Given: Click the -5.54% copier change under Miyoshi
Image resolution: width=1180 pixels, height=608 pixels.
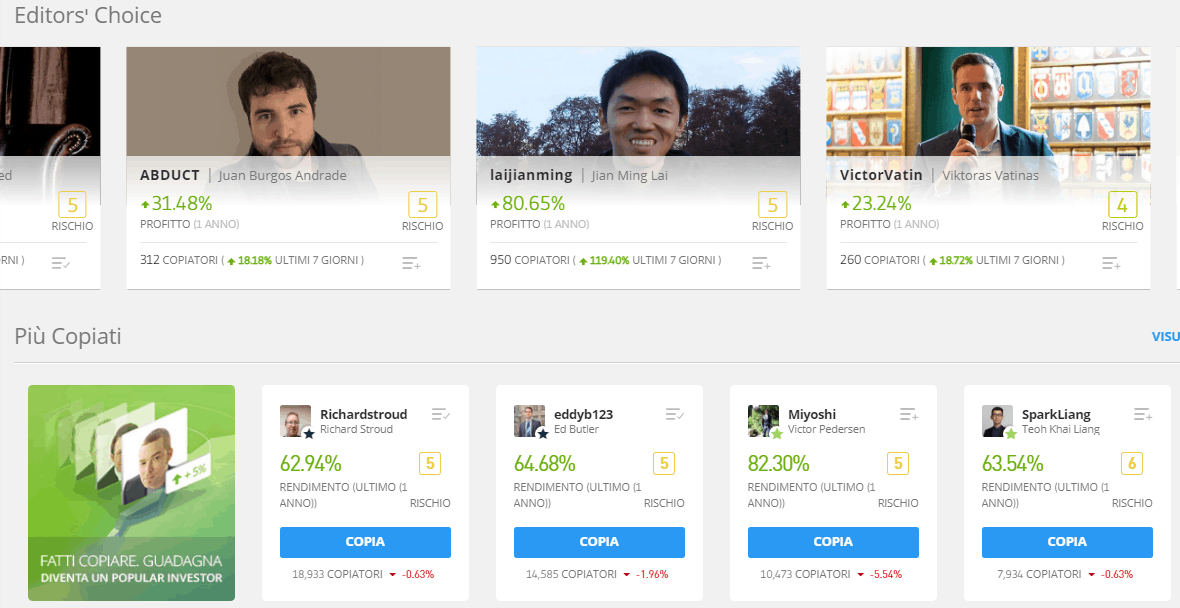Looking at the screenshot, I should coord(886,574).
